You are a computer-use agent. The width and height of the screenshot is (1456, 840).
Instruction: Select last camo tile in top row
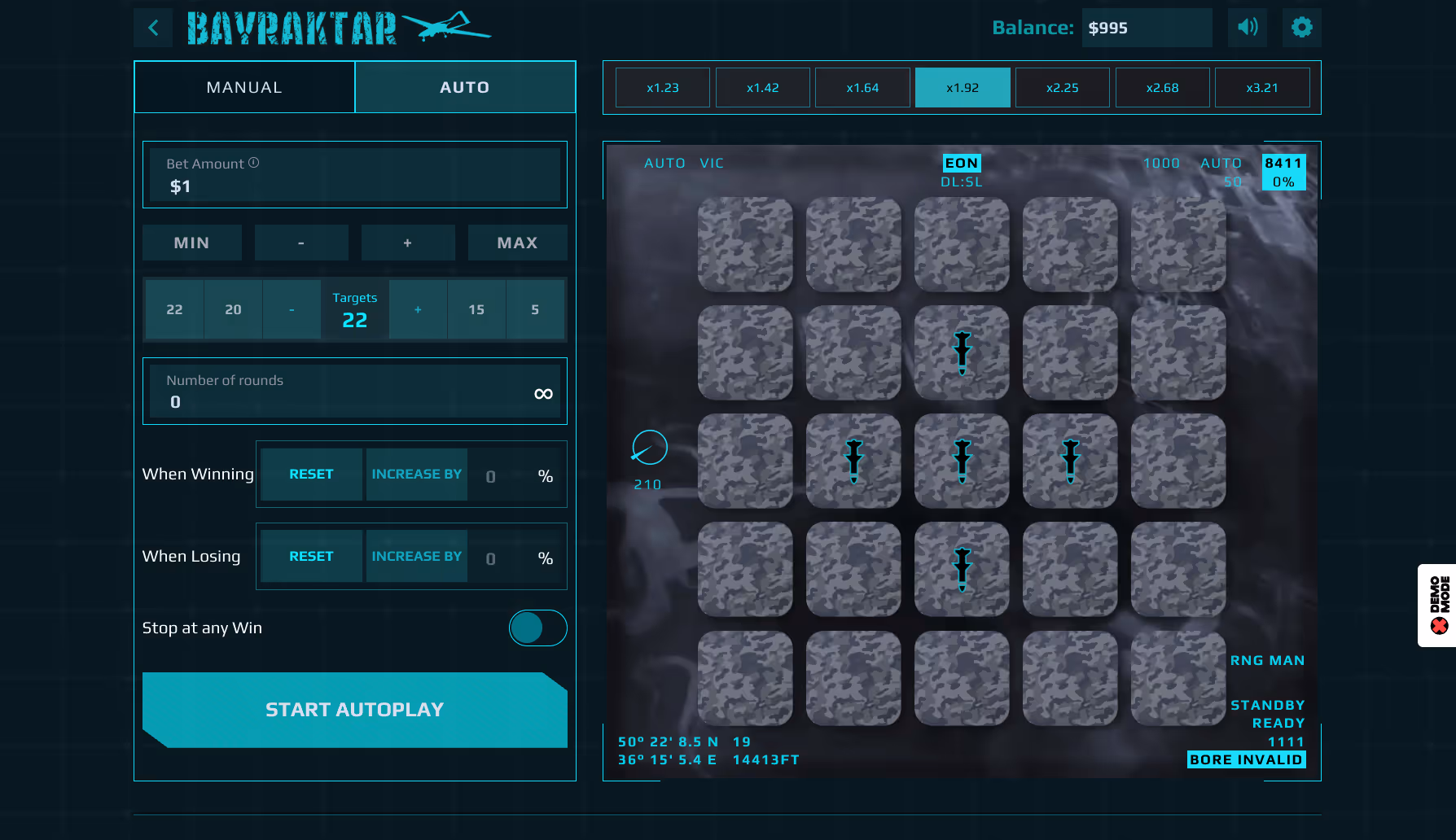[1178, 244]
